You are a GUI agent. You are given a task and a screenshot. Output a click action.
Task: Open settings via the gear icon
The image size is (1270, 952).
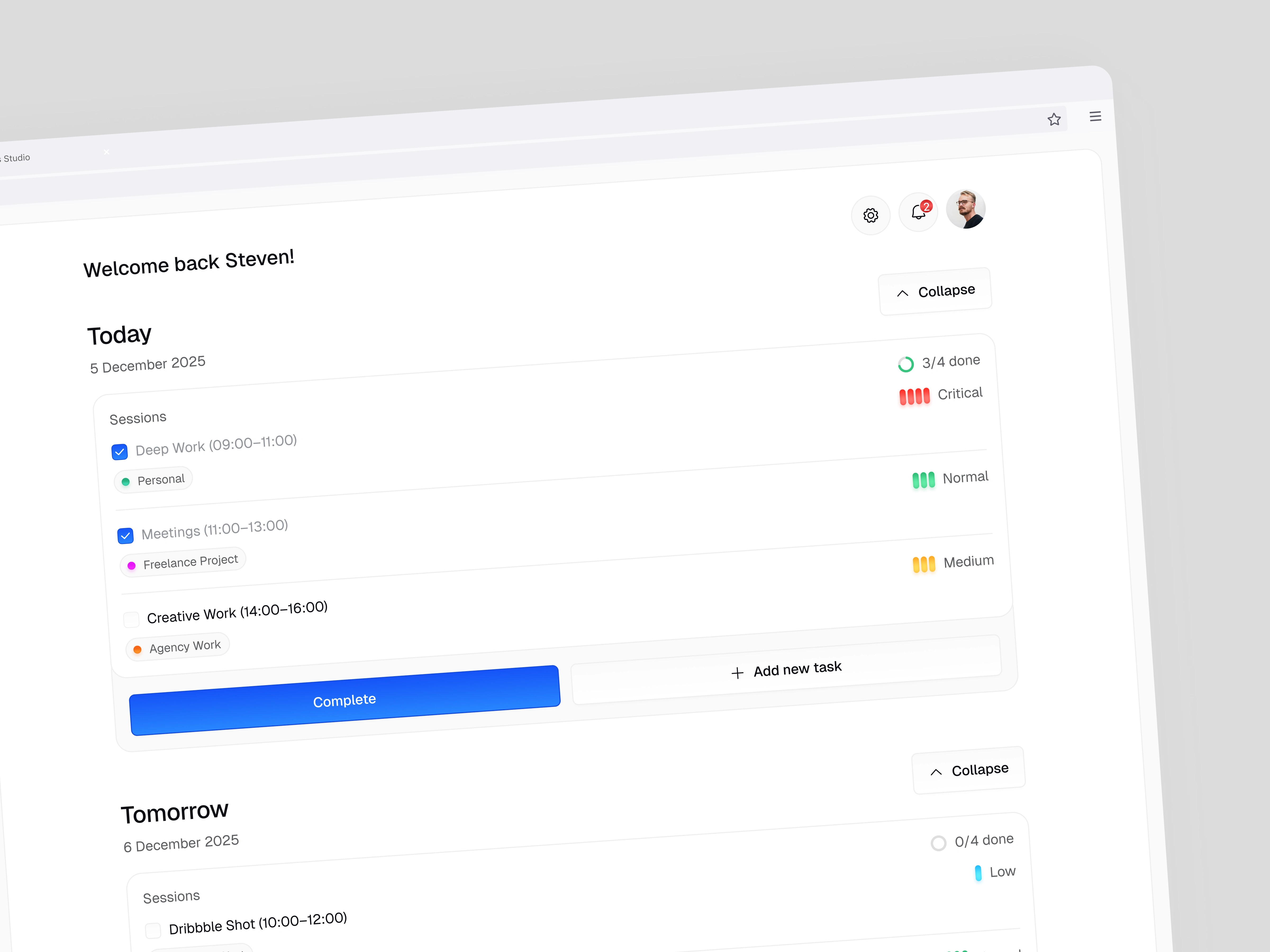coord(870,215)
